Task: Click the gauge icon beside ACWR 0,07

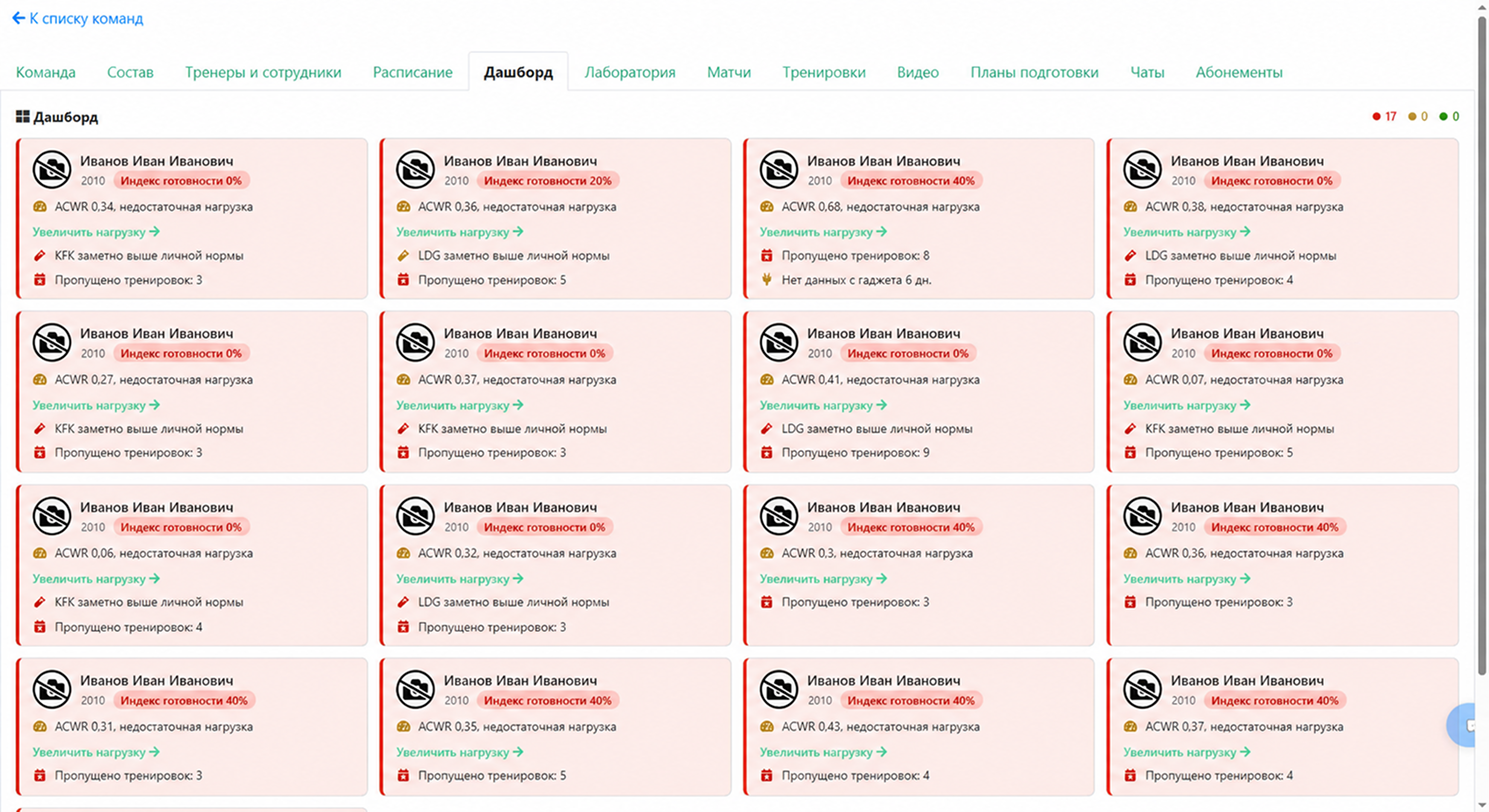Action: [1131, 380]
